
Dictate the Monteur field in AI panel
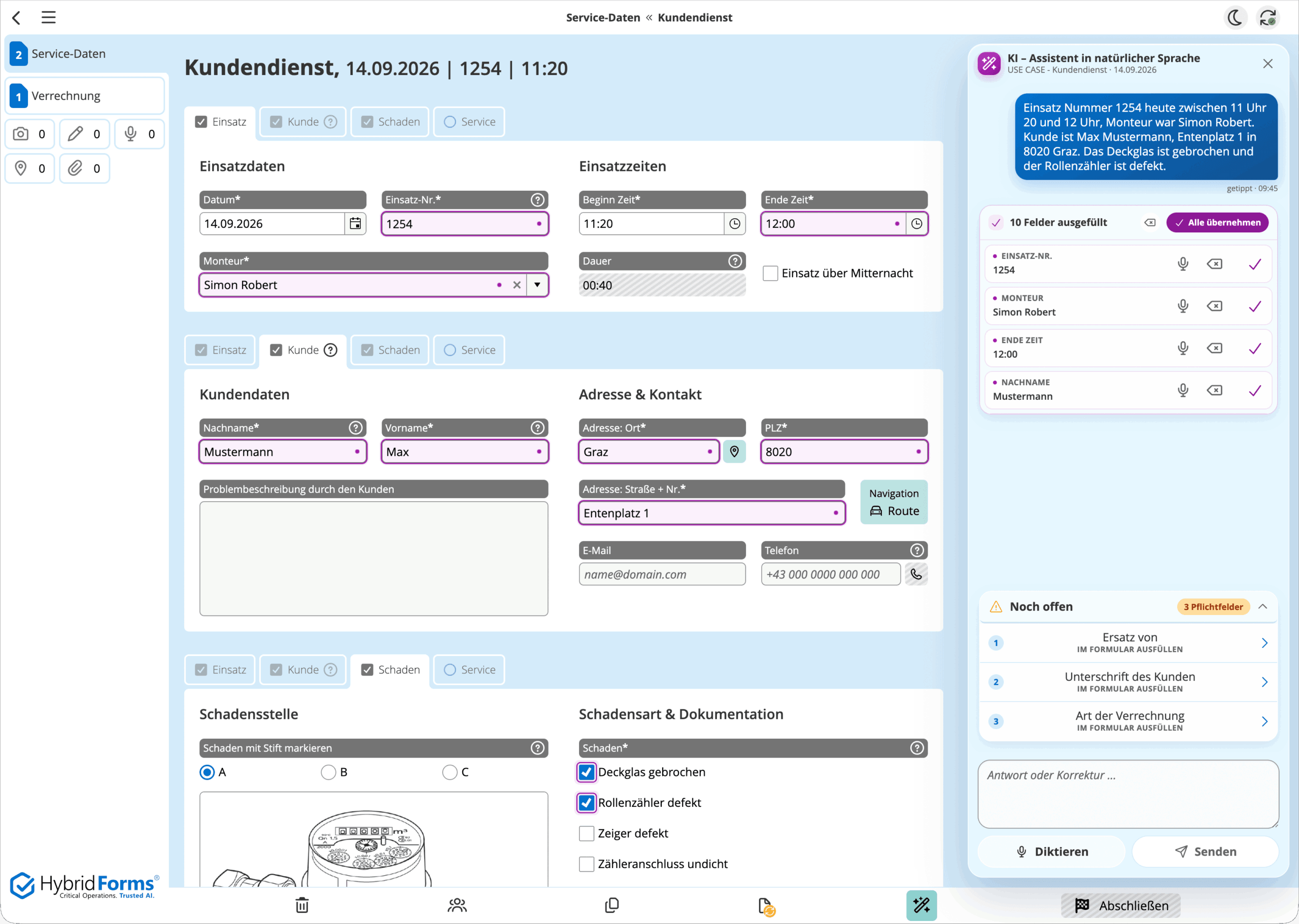coord(1183,306)
